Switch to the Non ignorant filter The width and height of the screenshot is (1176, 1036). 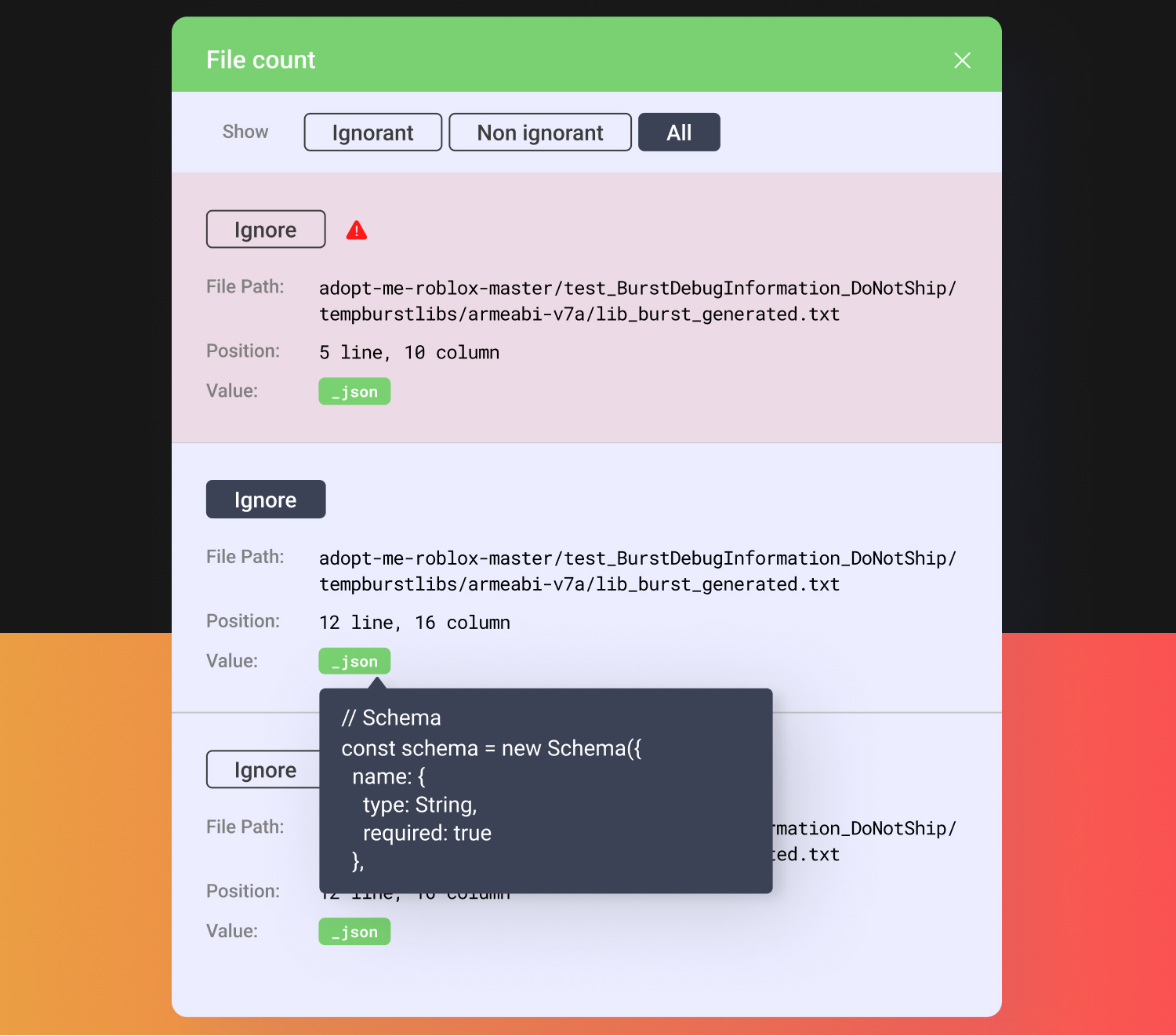click(x=539, y=133)
